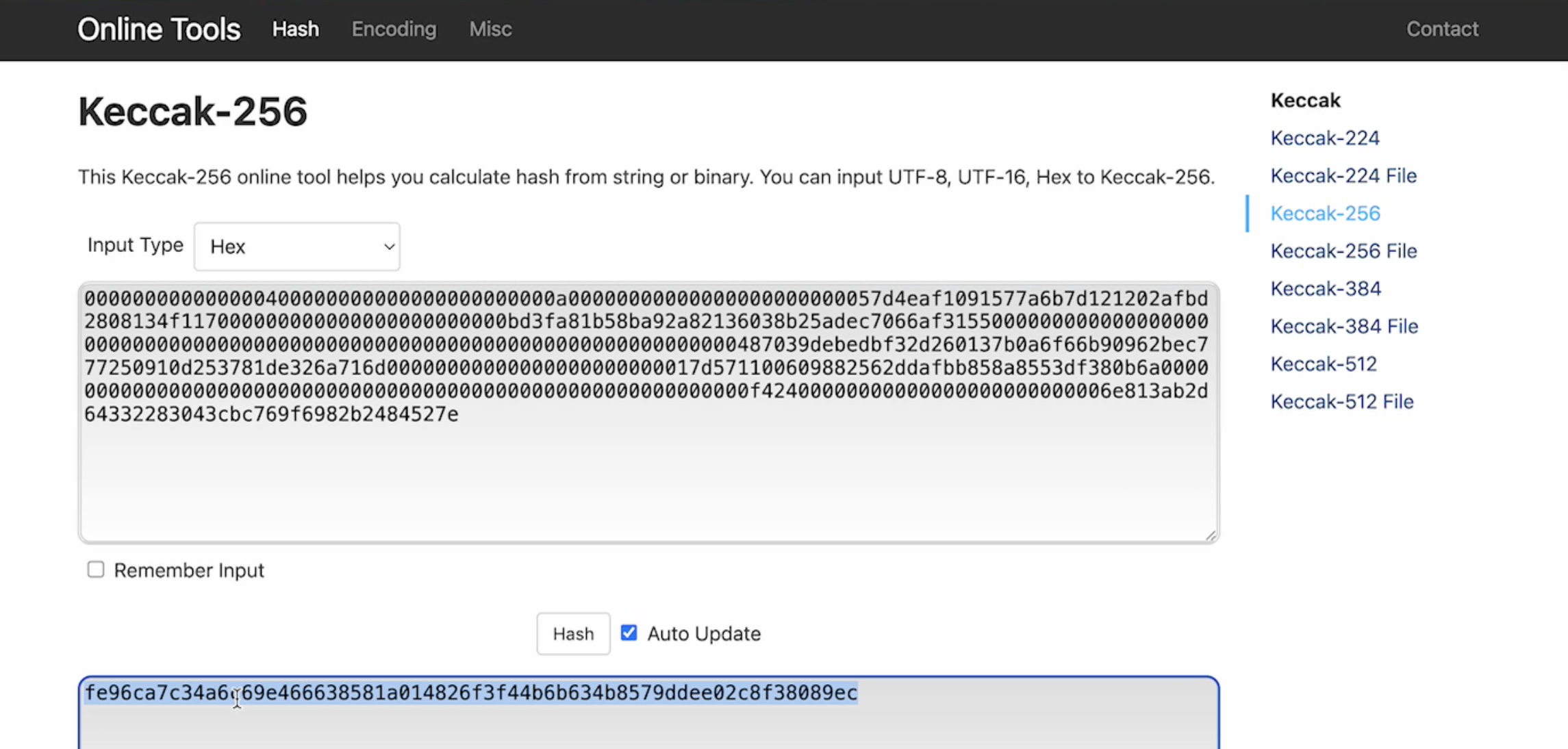Viewport: 1568px width, 749px height.
Task: Open the Encoding menu in navbar
Action: tap(394, 29)
